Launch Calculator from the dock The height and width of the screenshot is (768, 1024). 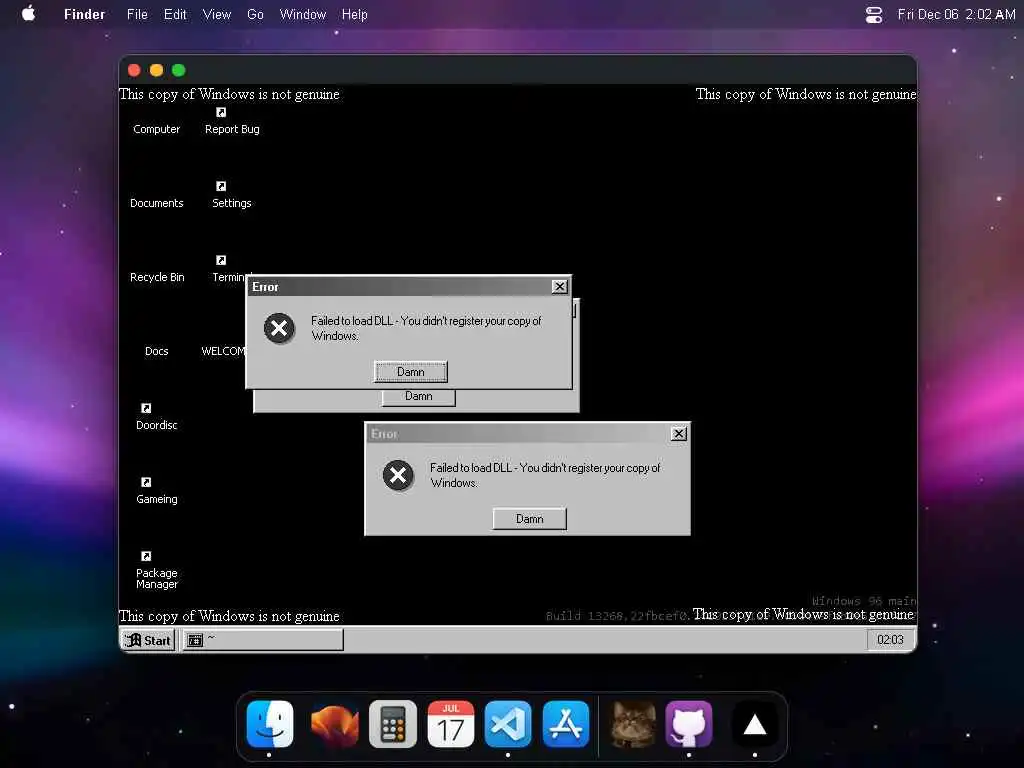[x=392, y=724]
